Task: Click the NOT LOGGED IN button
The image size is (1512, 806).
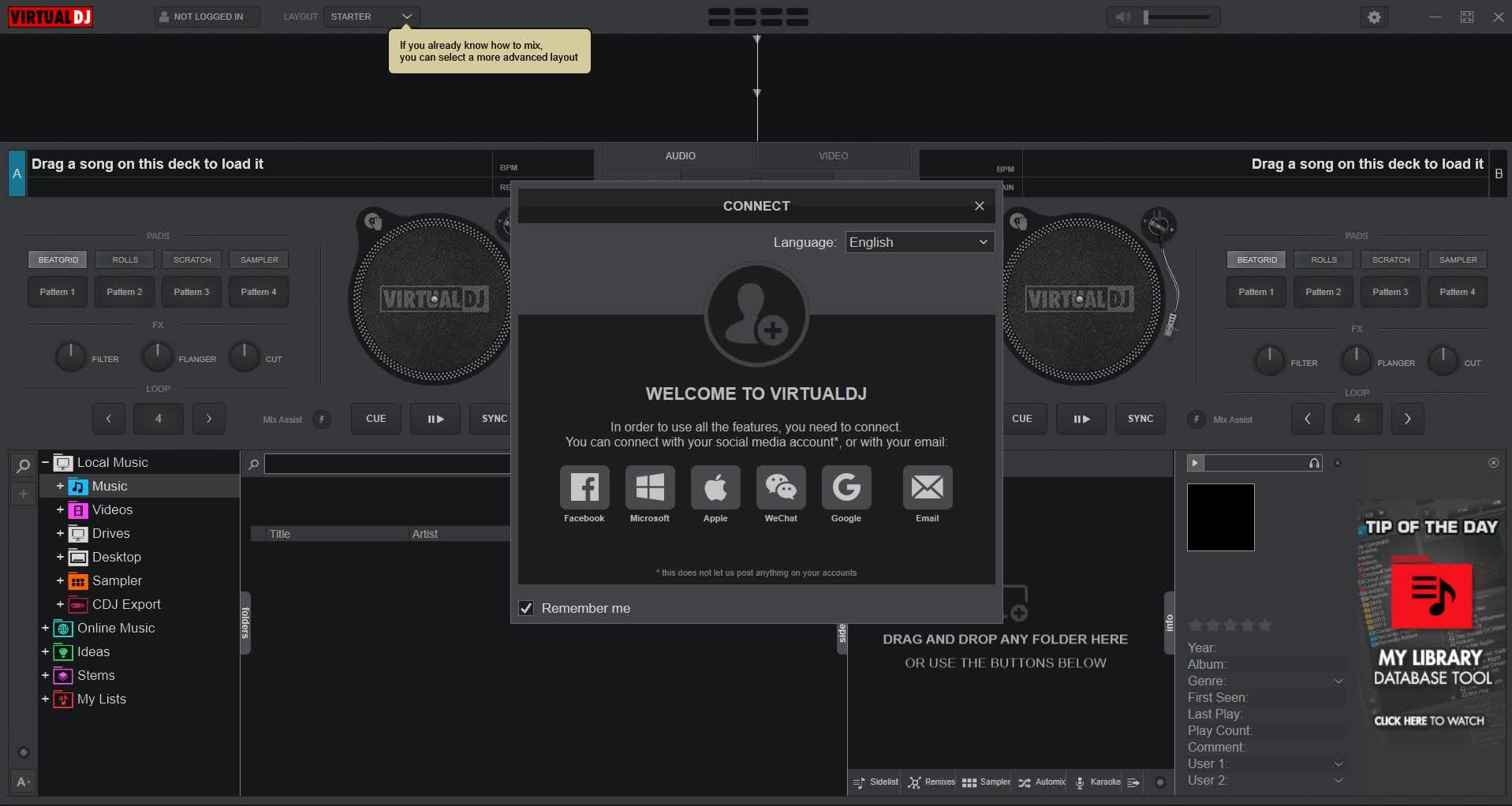Action: (x=207, y=17)
